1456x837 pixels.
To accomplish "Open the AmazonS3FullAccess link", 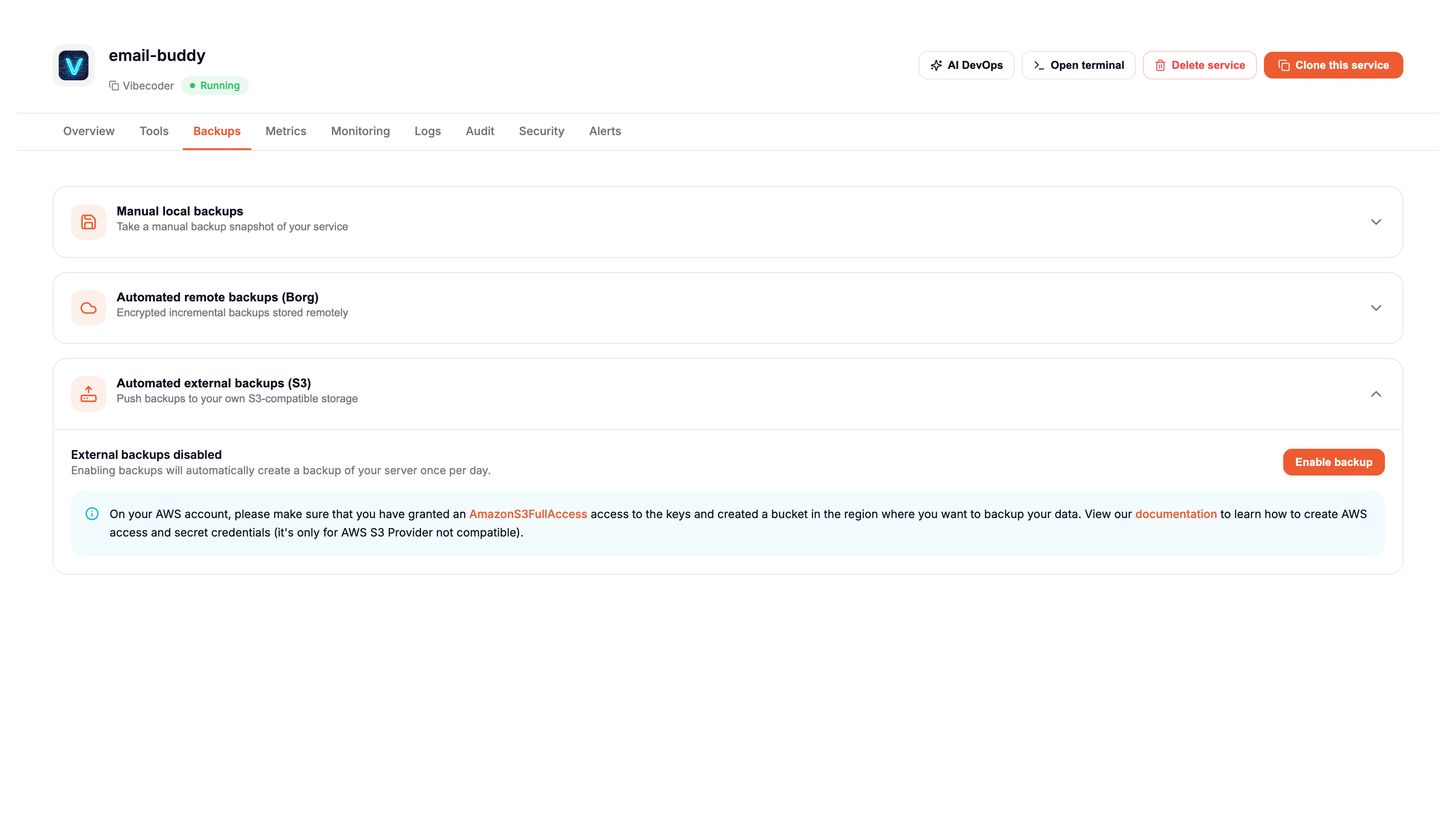I will [528, 514].
